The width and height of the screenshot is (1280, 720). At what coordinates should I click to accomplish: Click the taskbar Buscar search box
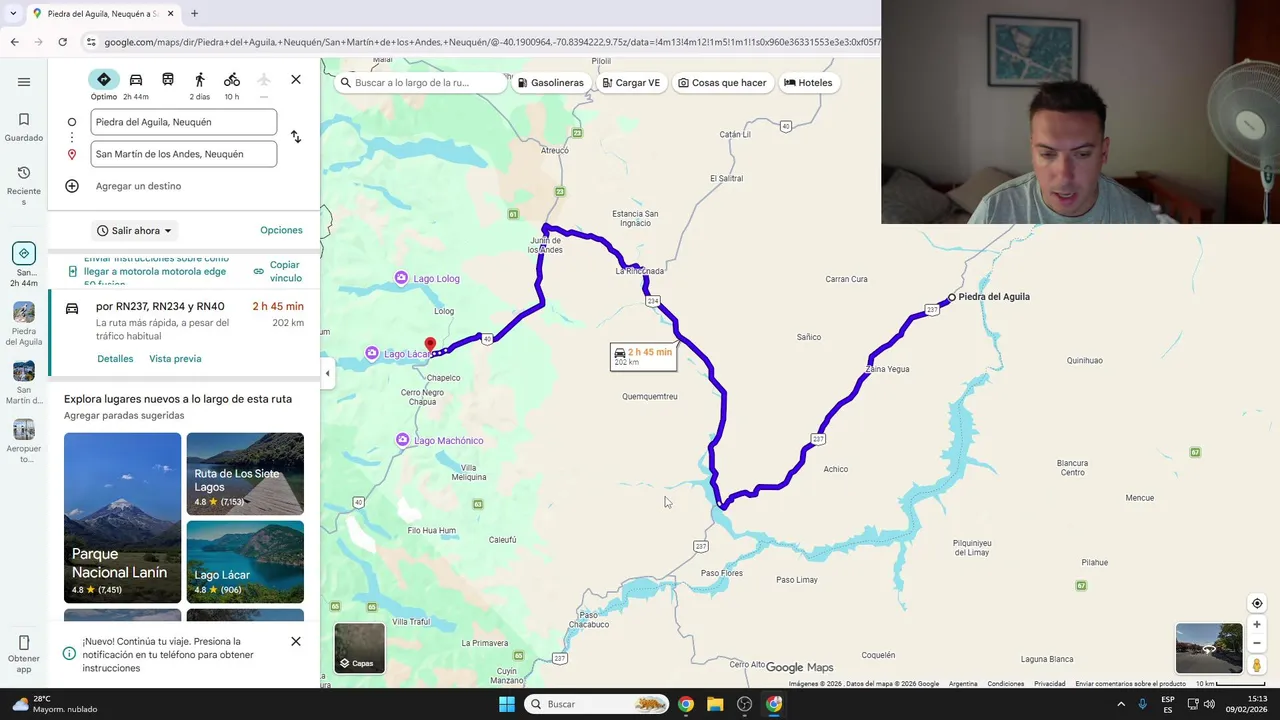pyautogui.click(x=597, y=704)
